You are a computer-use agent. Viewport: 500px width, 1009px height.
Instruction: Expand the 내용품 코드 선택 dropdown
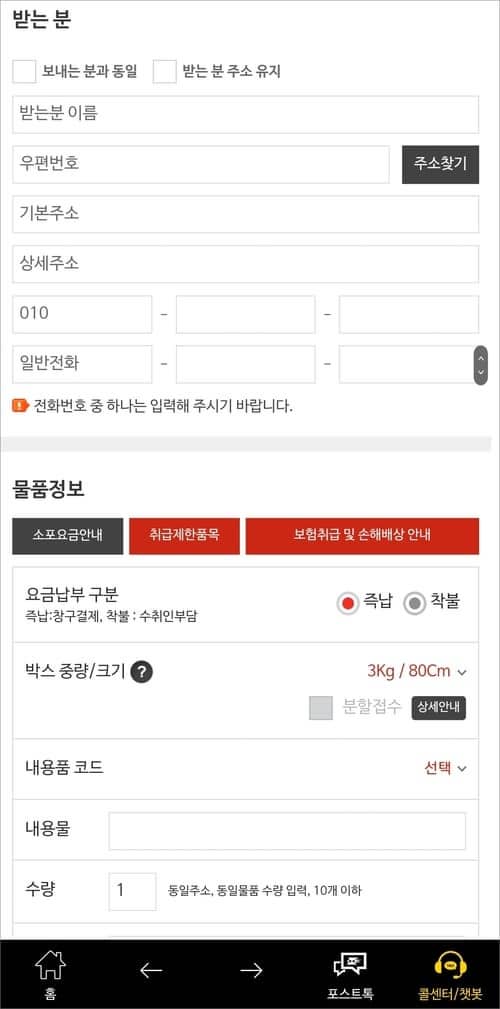click(x=445, y=768)
